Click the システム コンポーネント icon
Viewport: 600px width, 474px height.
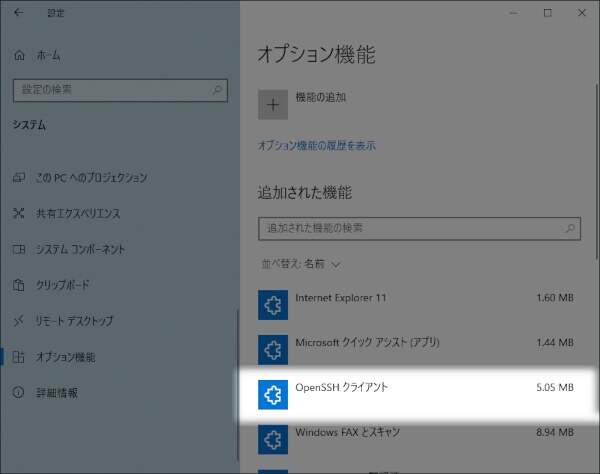point(19,249)
